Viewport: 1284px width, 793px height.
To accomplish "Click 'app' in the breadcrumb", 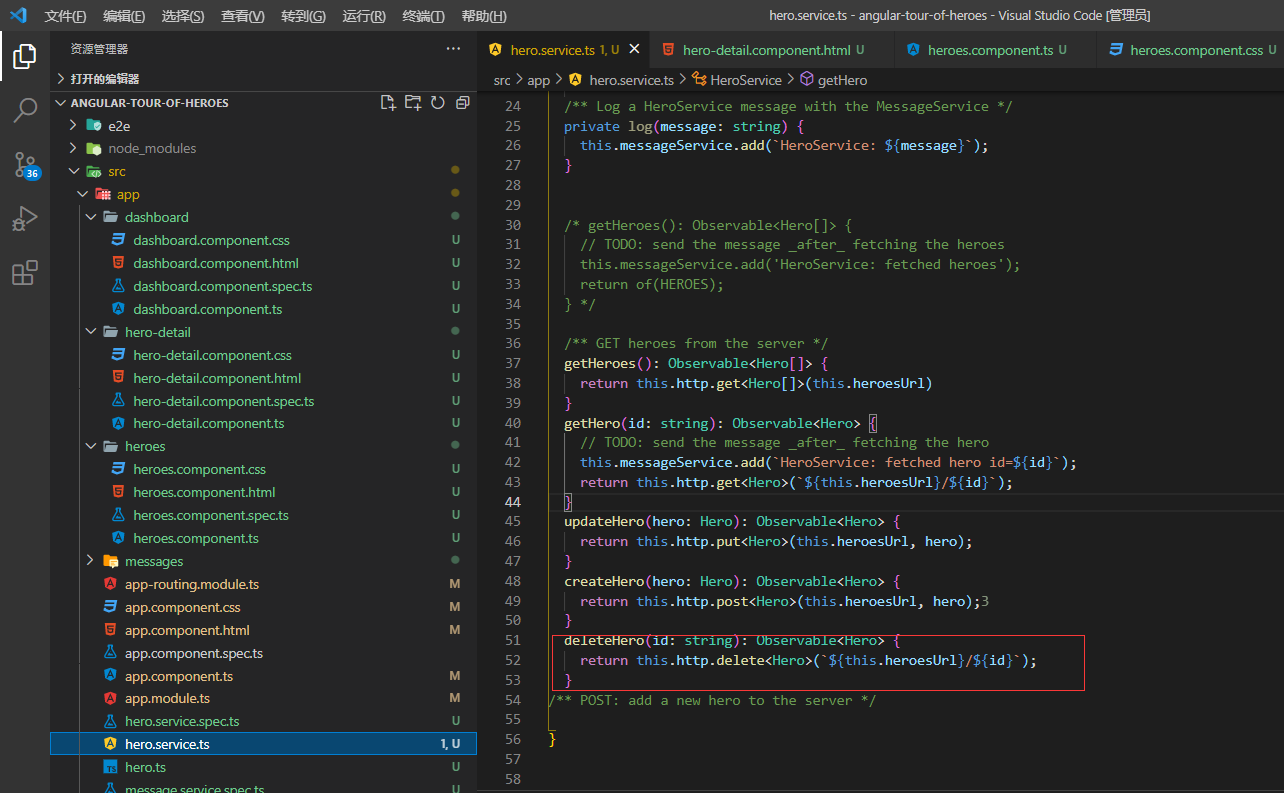I will [x=539, y=80].
